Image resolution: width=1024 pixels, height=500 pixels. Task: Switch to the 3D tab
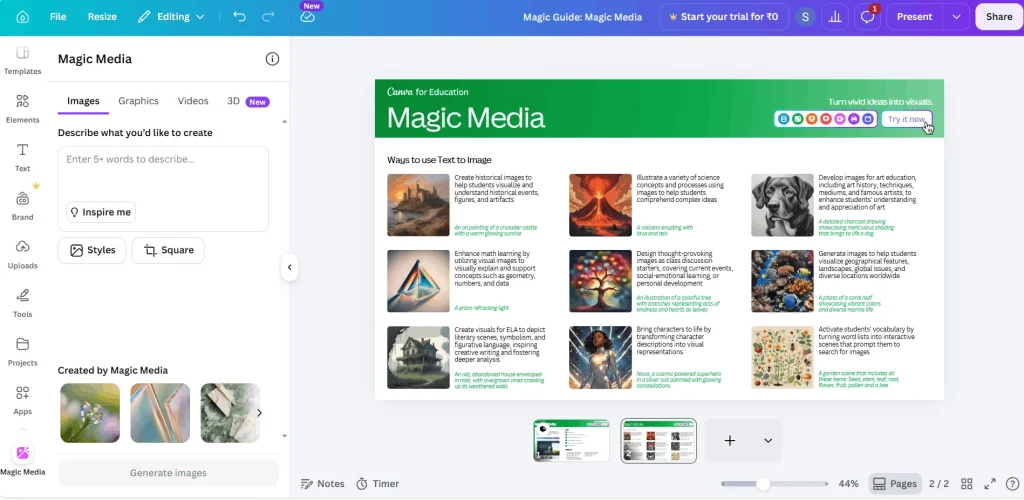[248, 101]
